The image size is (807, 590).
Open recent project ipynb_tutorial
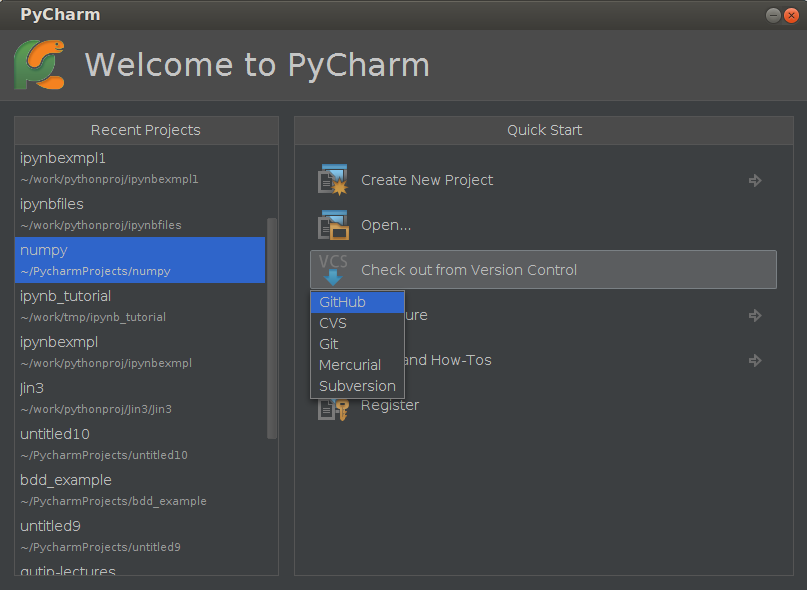(x=140, y=306)
